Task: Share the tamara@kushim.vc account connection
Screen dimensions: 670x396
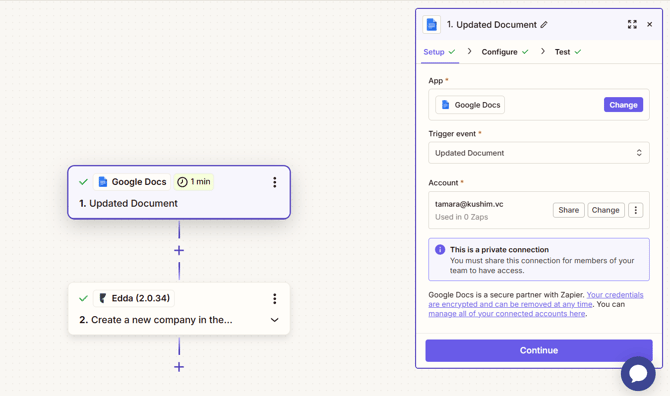Action: (568, 210)
